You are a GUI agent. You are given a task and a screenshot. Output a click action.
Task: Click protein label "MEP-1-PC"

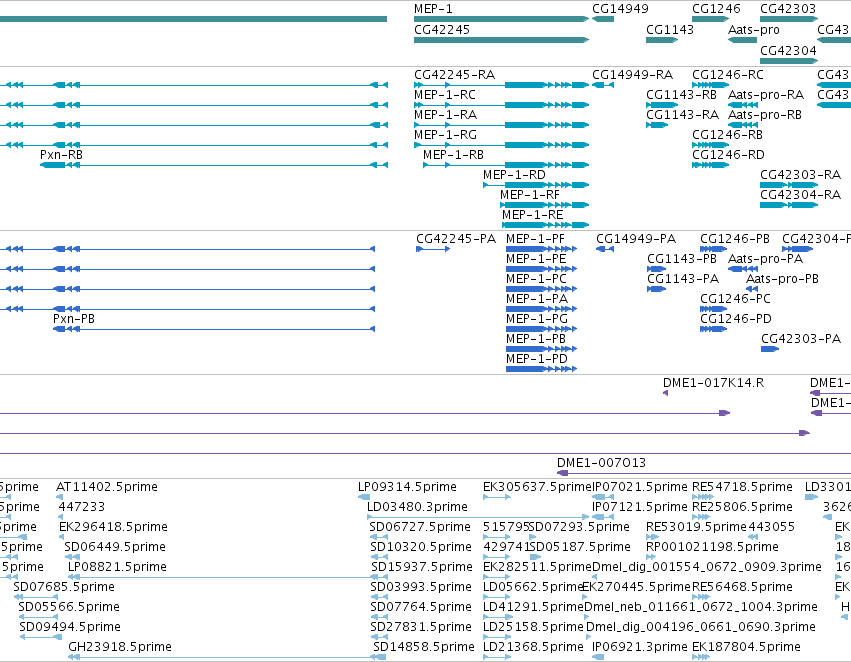536,279
